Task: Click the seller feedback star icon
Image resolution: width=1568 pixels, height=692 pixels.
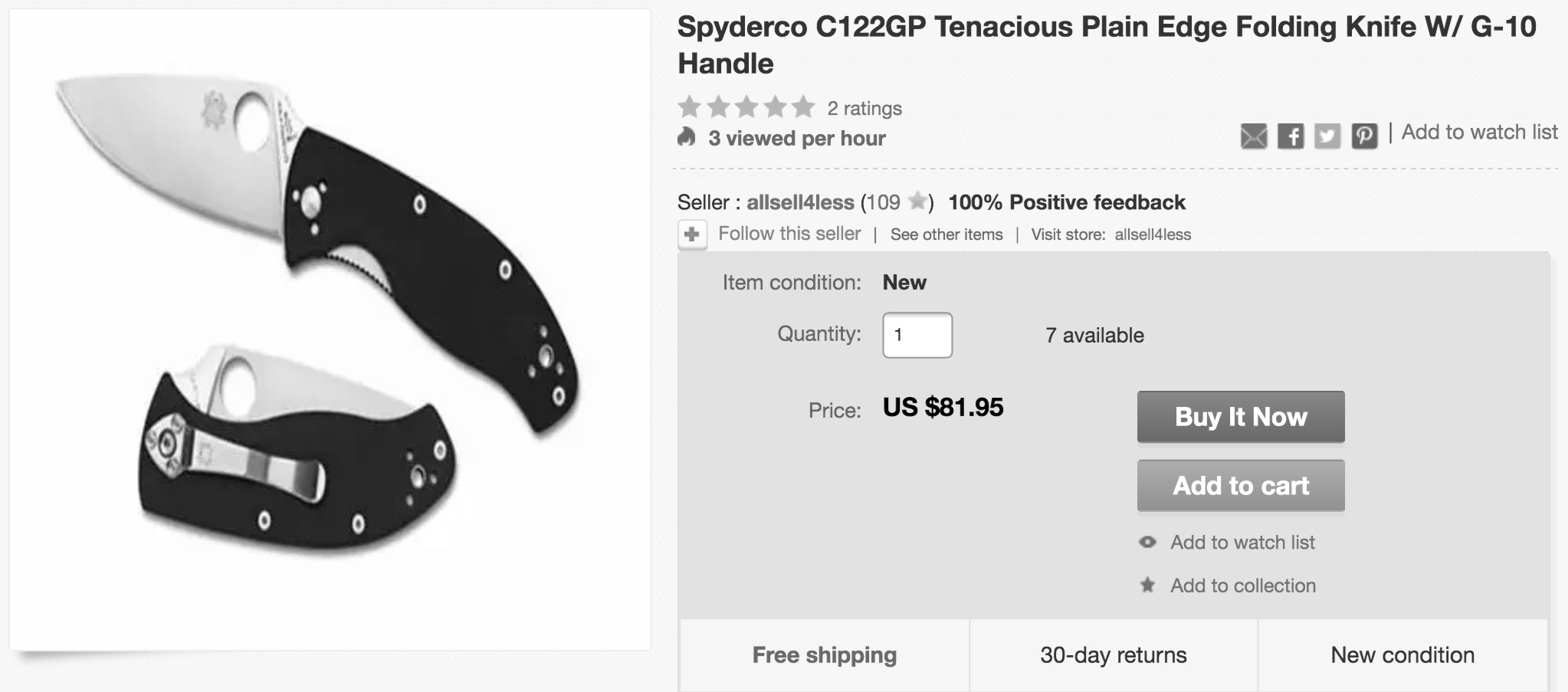Action: pyautogui.click(x=917, y=202)
